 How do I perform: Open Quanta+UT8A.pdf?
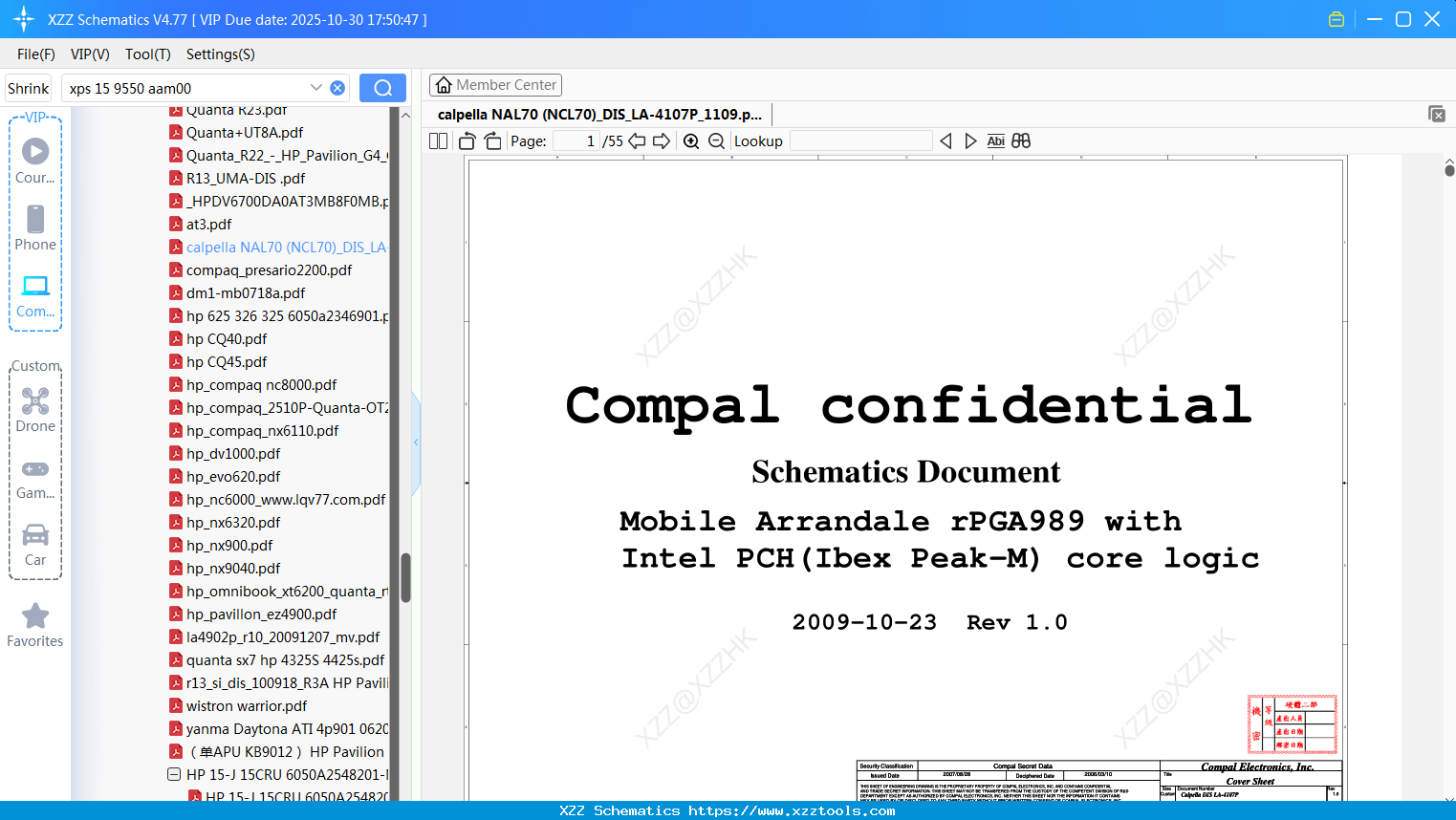245,133
